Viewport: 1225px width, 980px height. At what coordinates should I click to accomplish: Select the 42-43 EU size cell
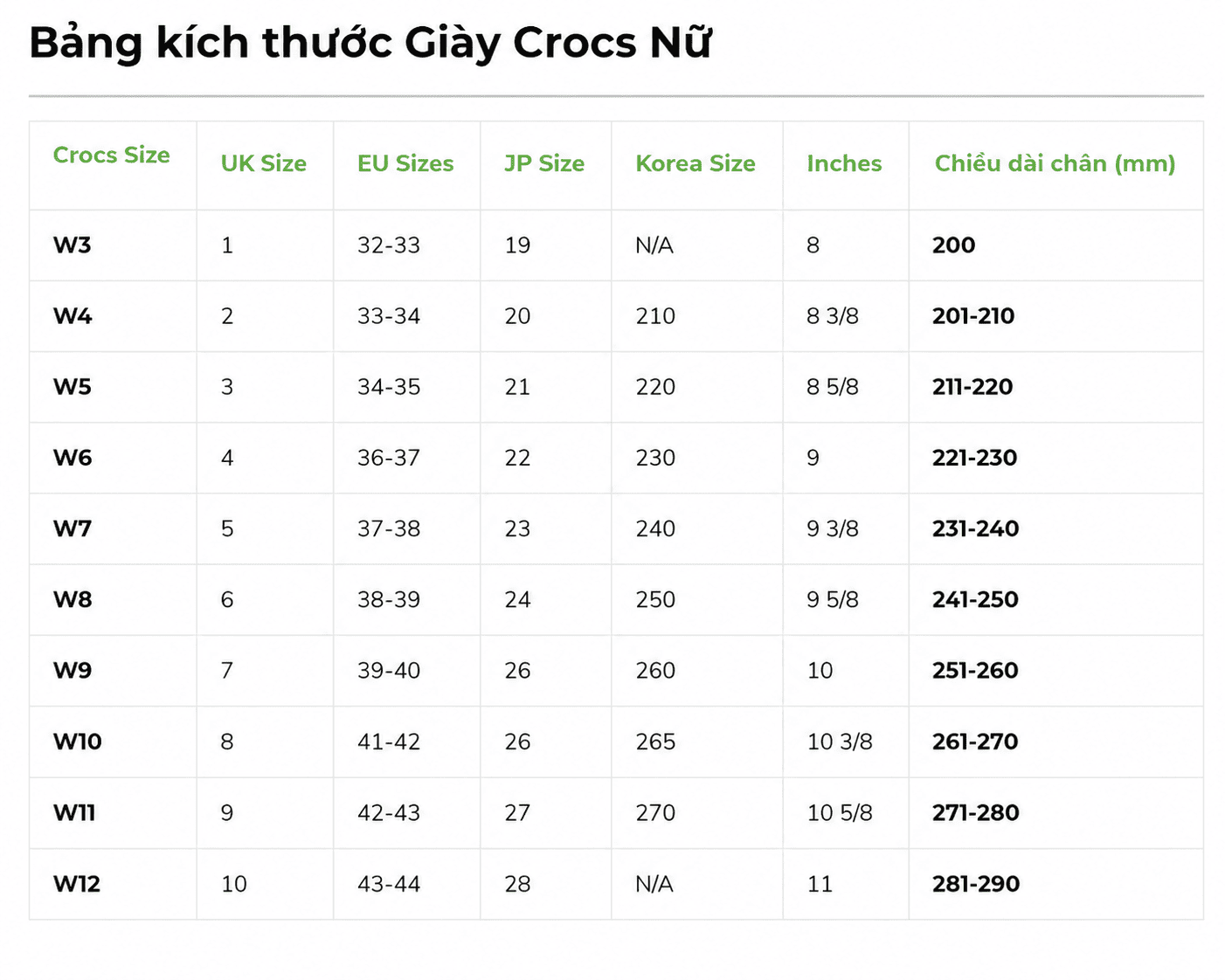click(389, 813)
